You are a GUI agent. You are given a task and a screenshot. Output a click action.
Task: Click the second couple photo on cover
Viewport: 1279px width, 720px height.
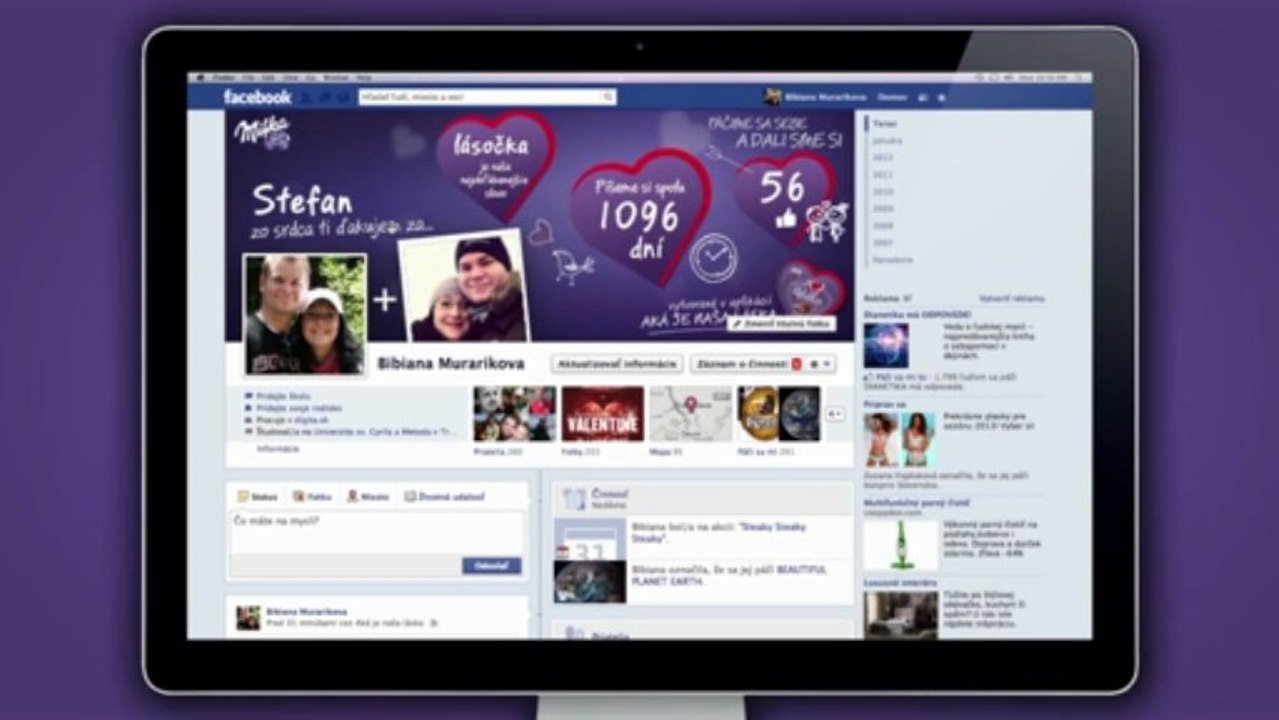464,286
